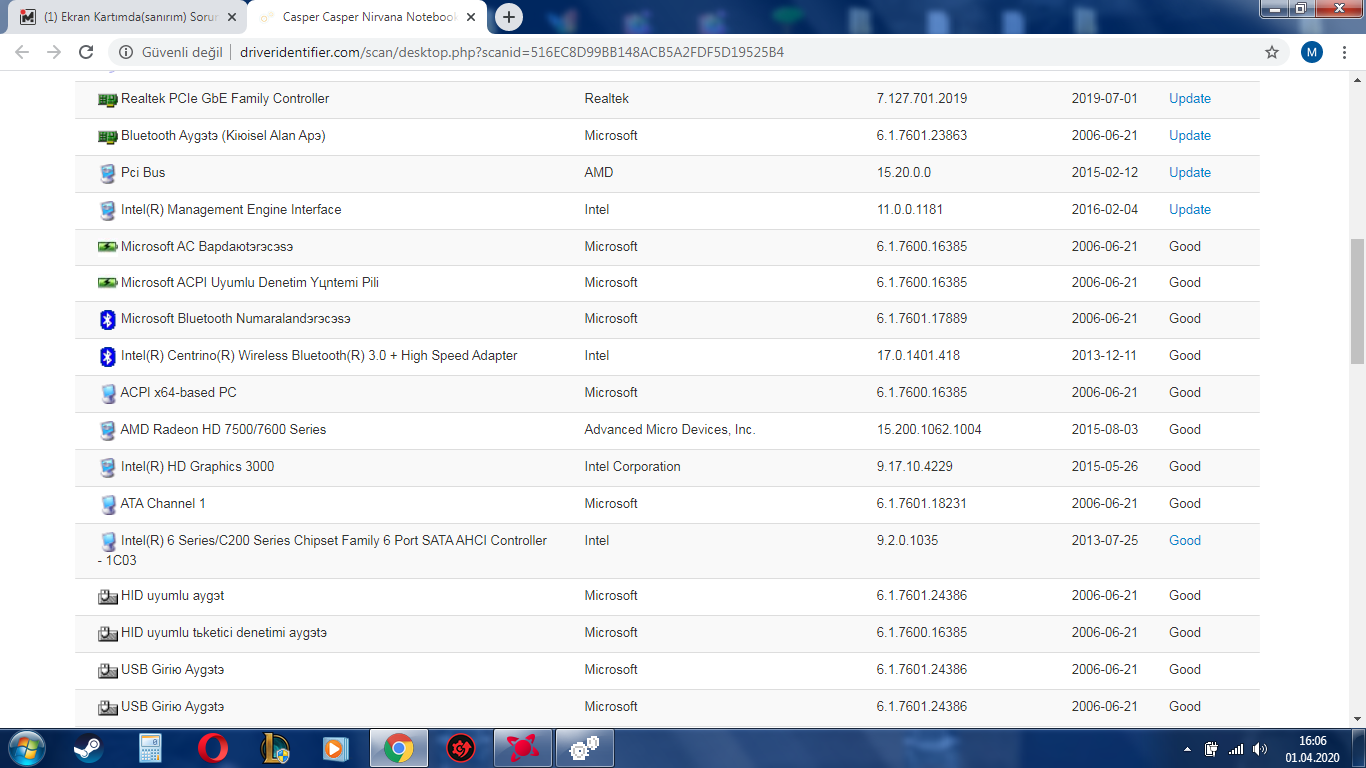Click the "Intel(R) HD Graphics 3000" name
The height and width of the screenshot is (768, 1366).
click(197, 467)
